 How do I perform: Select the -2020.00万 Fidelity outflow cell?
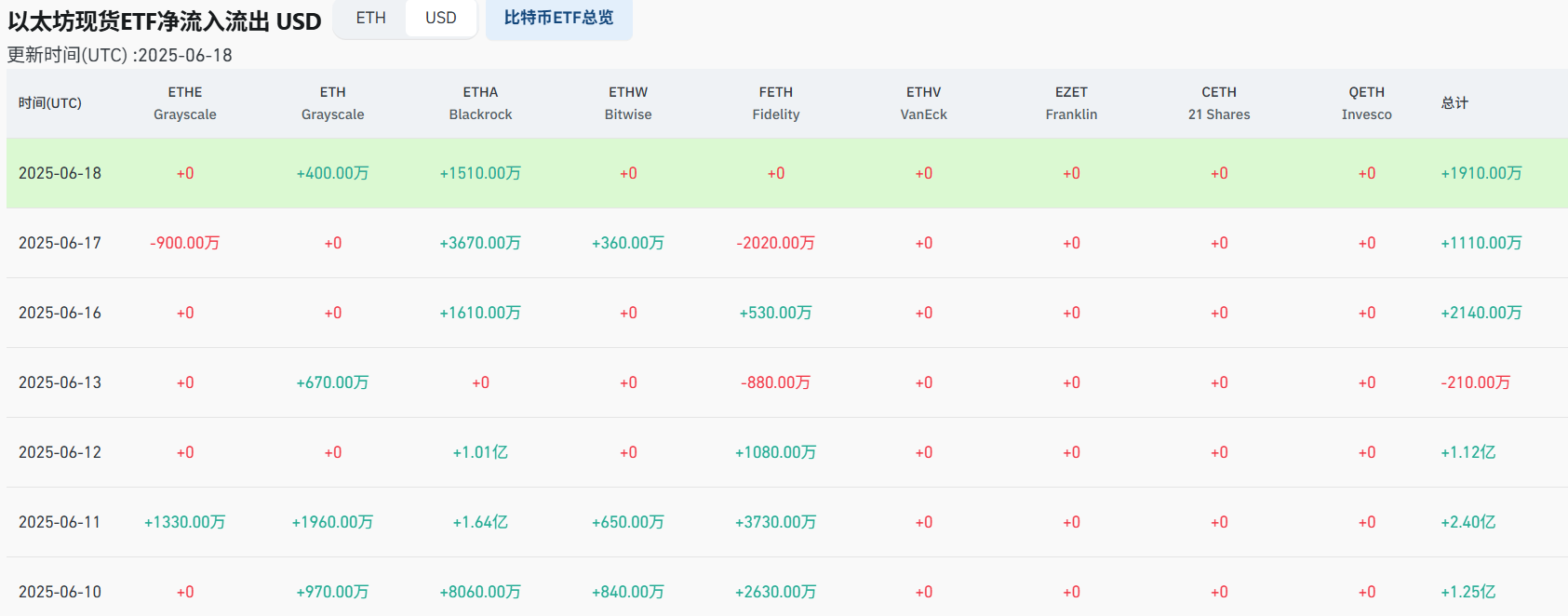pos(775,243)
